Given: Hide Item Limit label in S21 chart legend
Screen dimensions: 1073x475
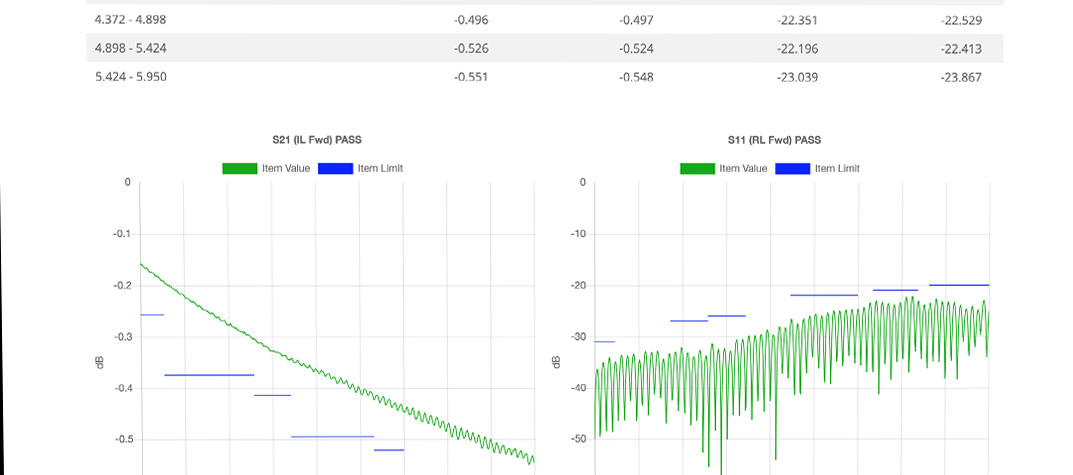Looking at the screenshot, I should click(x=380, y=168).
